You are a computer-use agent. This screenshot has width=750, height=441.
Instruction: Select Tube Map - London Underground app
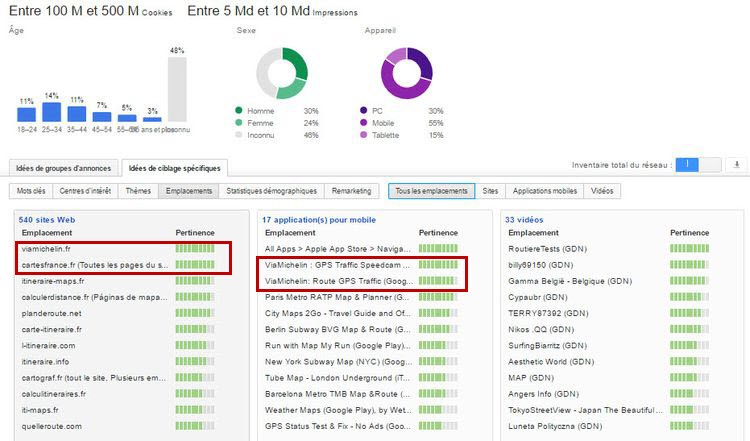(x=338, y=378)
